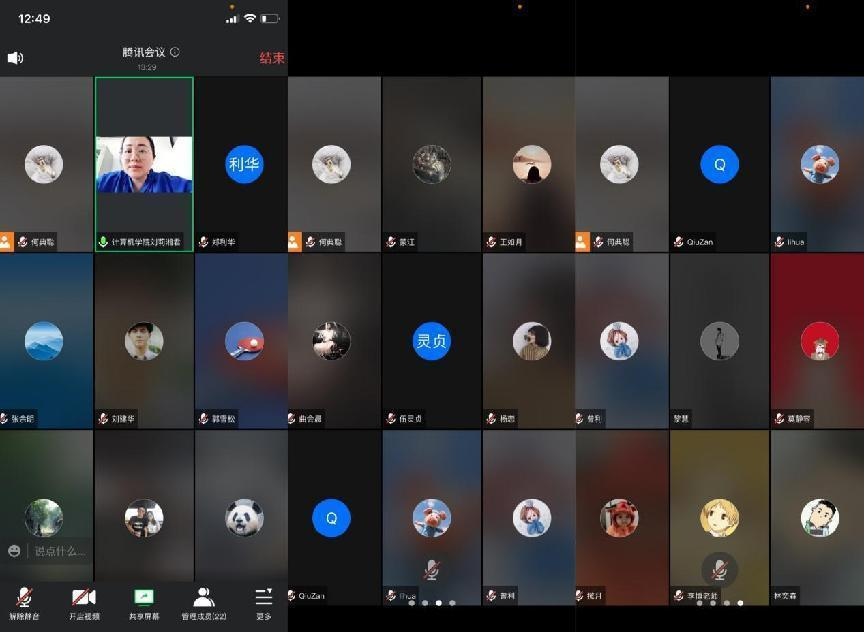The image size is (864, 632).
Task: Tap the meeting title 腾讯会议
Action: 144,52
